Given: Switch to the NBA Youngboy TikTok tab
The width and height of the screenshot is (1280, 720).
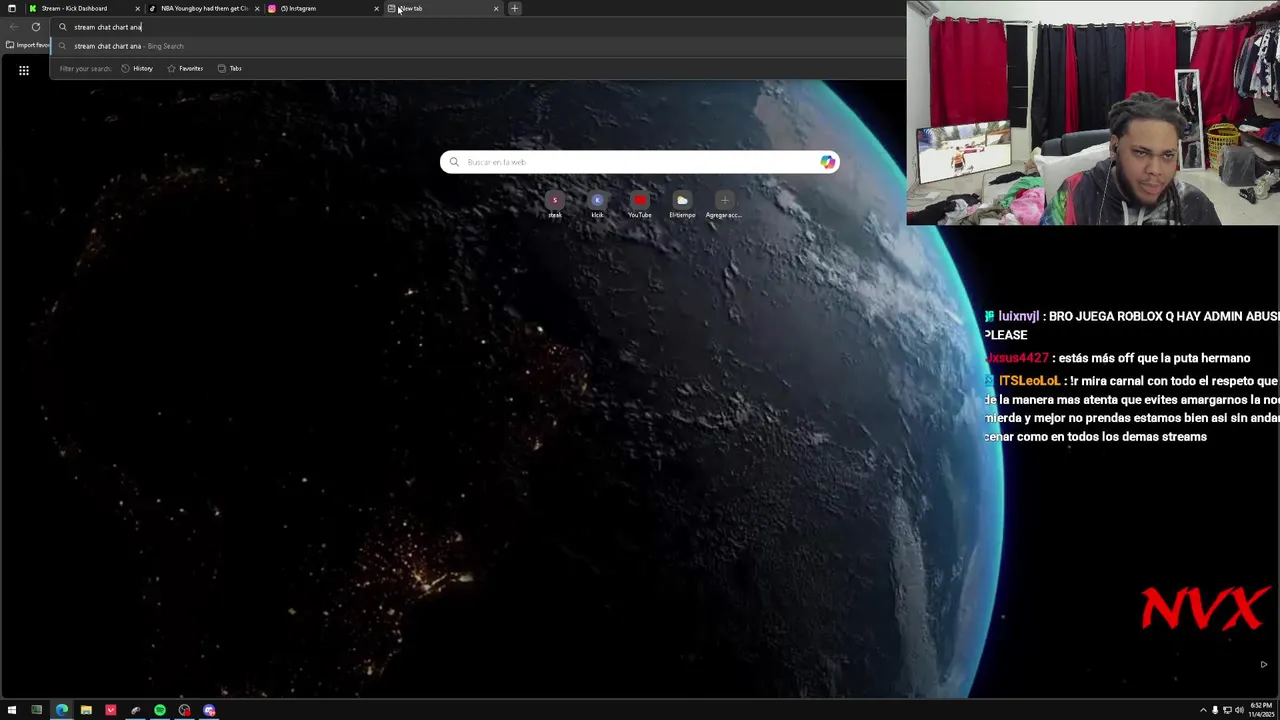Looking at the screenshot, I should click(x=204, y=8).
